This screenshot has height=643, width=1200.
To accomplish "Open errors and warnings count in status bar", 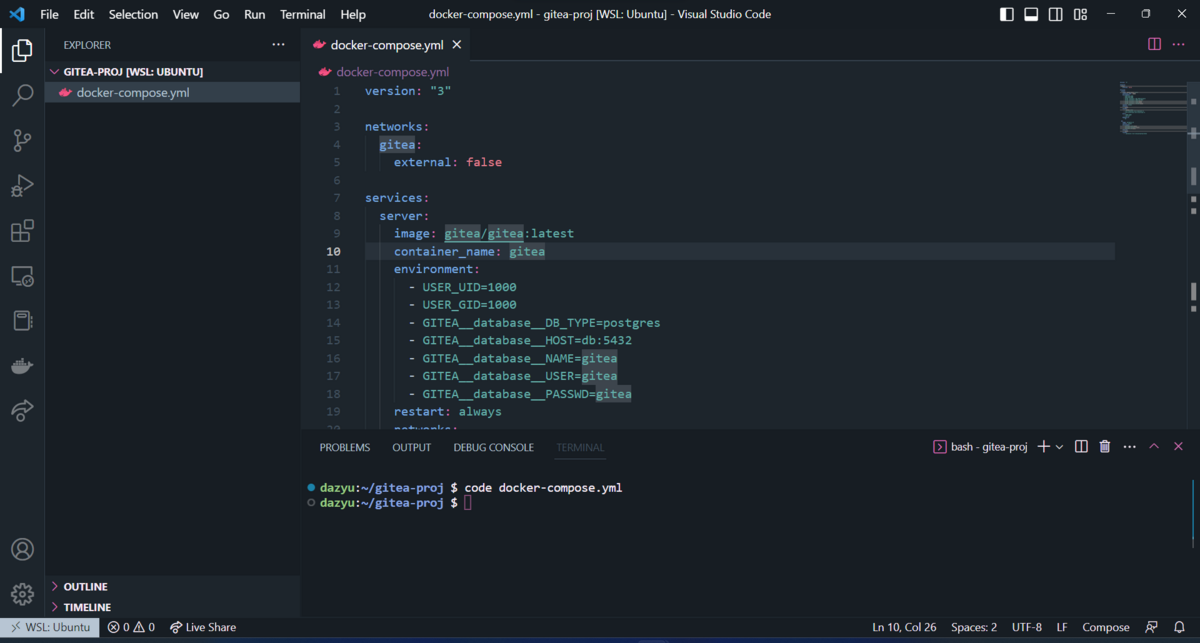I will 132,627.
